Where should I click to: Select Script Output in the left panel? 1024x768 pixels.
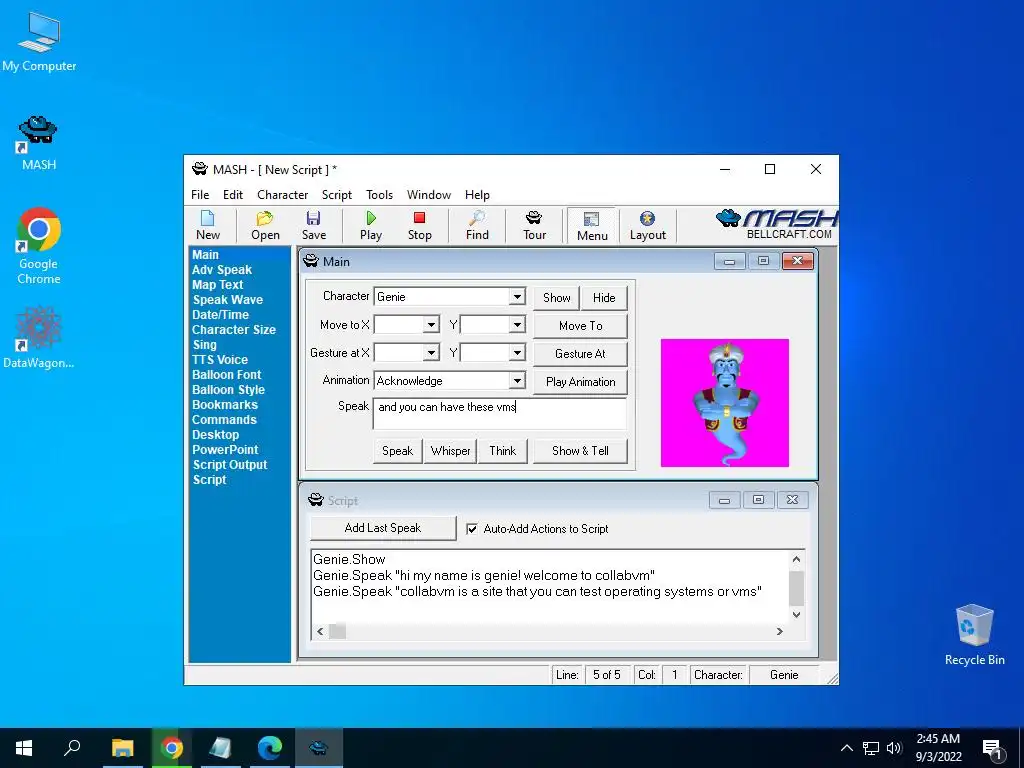coord(230,465)
